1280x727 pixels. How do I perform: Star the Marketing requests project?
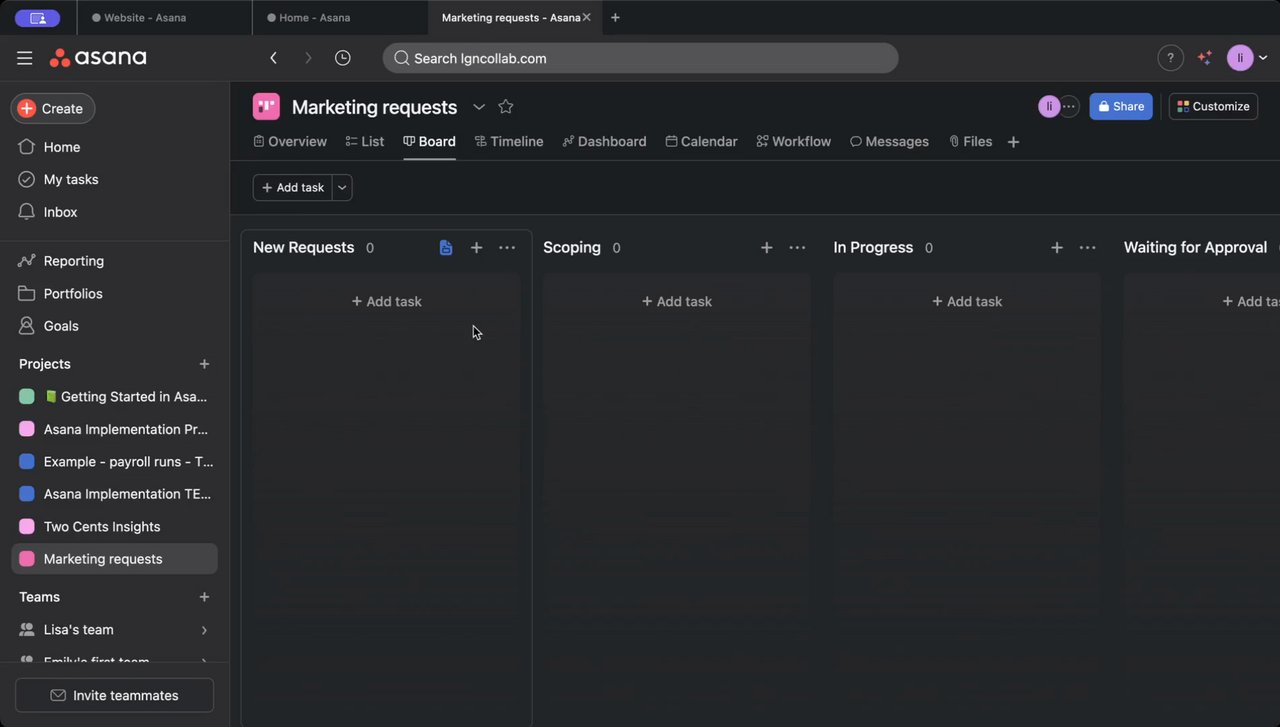pyautogui.click(x=506, y=107)
